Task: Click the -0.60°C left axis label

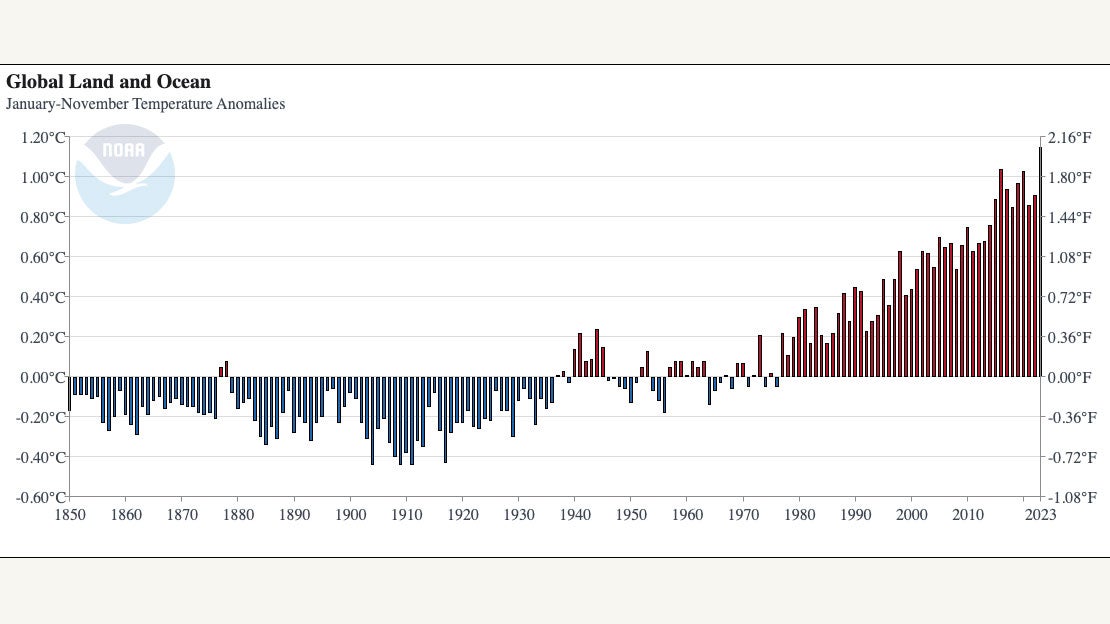Action: click(x=42, y=497)
